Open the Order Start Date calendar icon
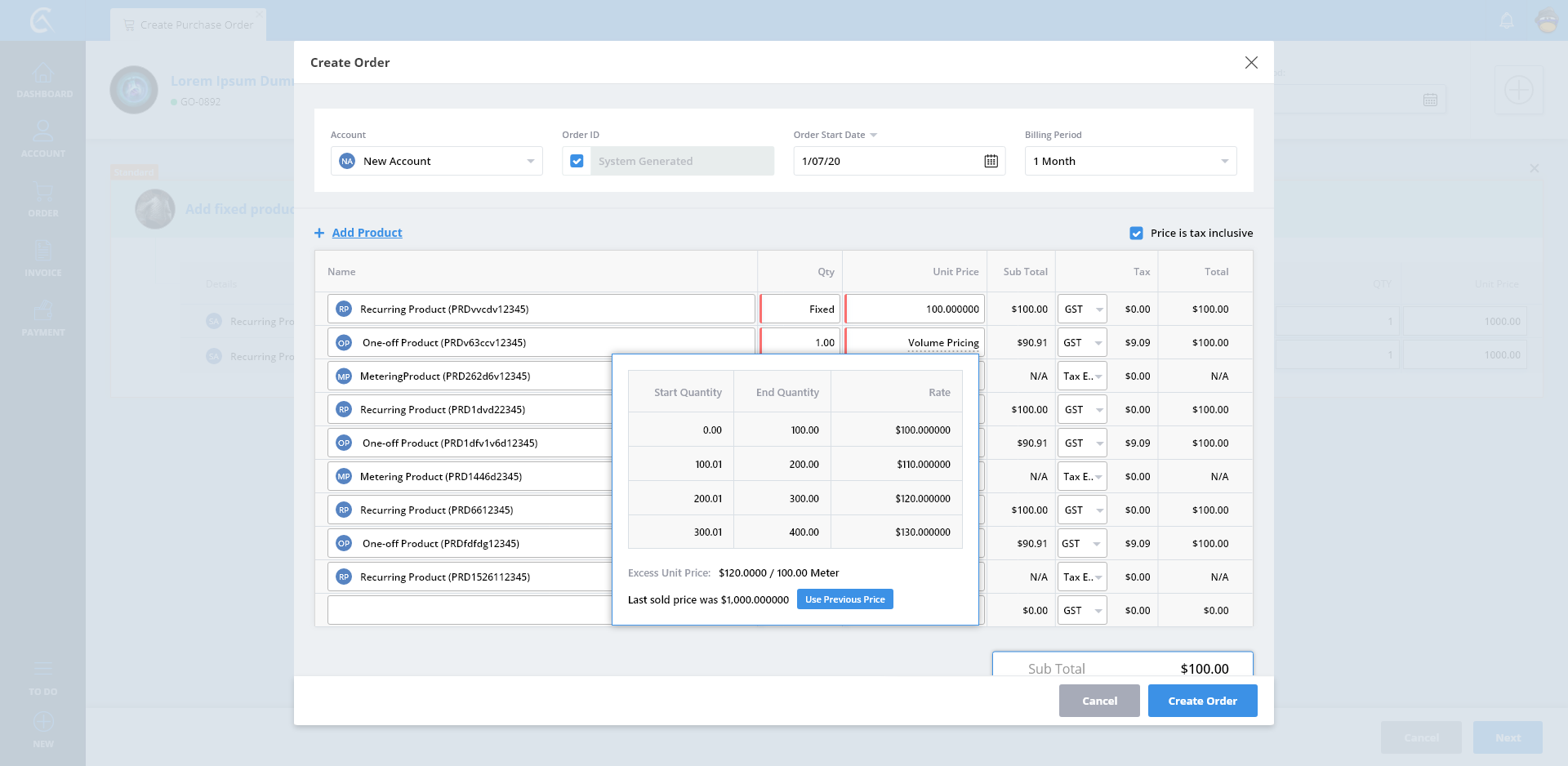This screenshot has width=1568, height=766. point(991,161)
